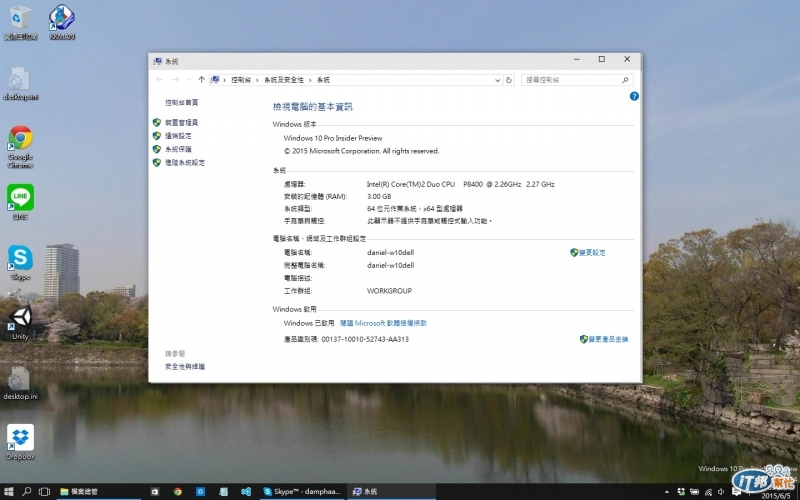The width and height of the screenshot is (800, 500).
Task: Open breadcrumb chevron after 控制台
Action: click(x=257, y=80)
